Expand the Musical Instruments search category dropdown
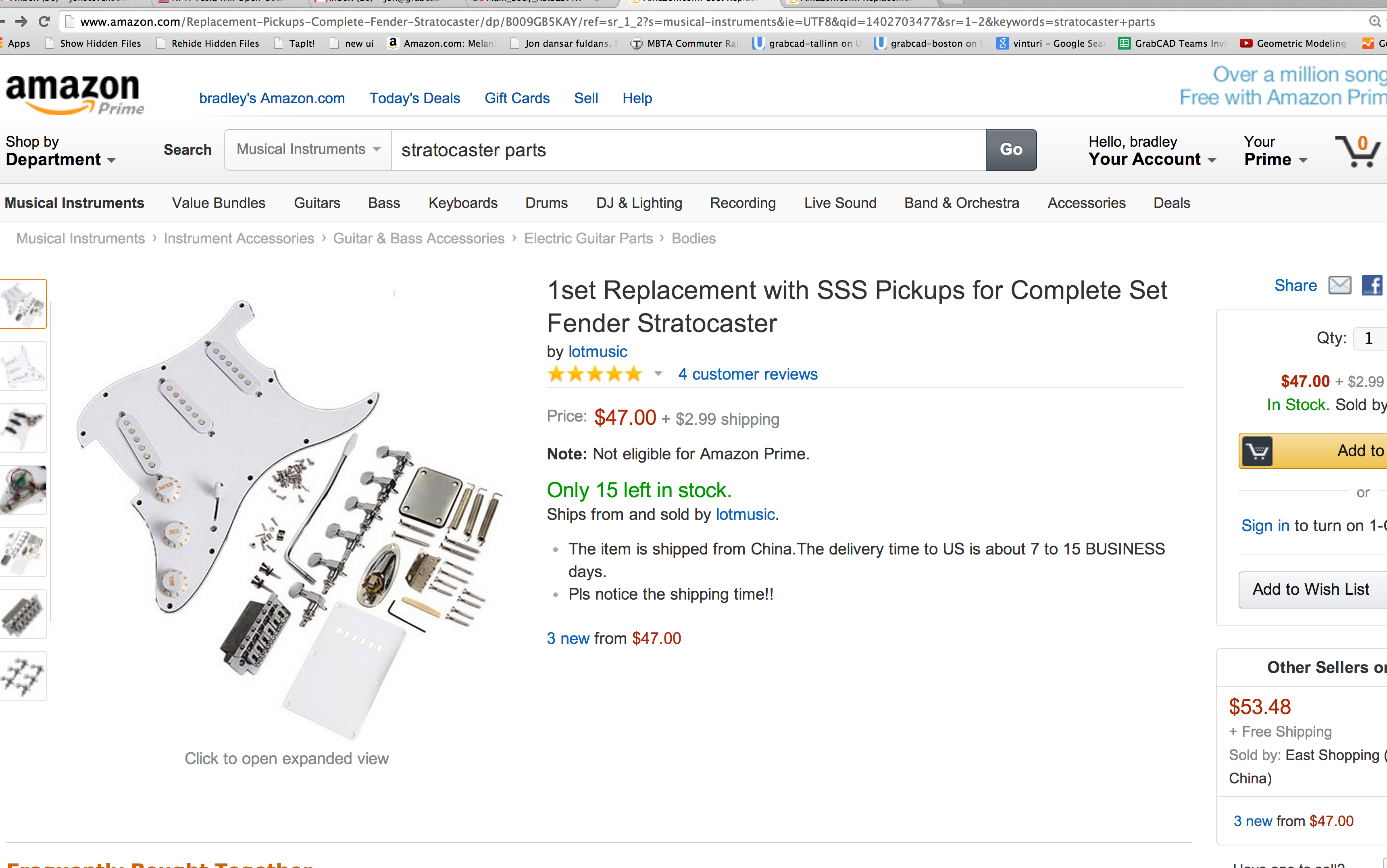This screenshot has height=868, width=1387. click(308, 150)
